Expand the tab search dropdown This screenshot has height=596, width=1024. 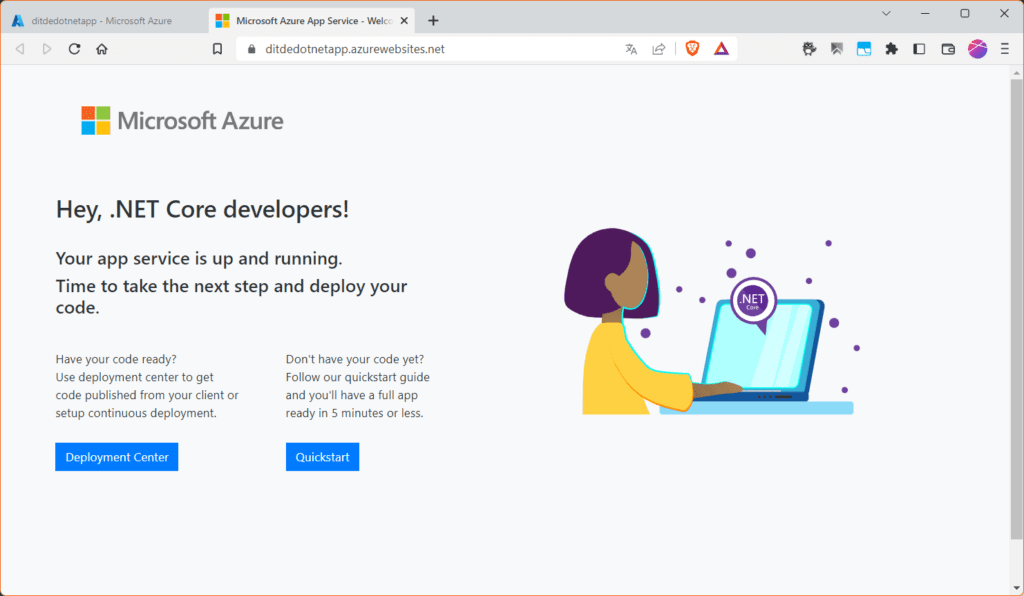click(x=886, y=13)
